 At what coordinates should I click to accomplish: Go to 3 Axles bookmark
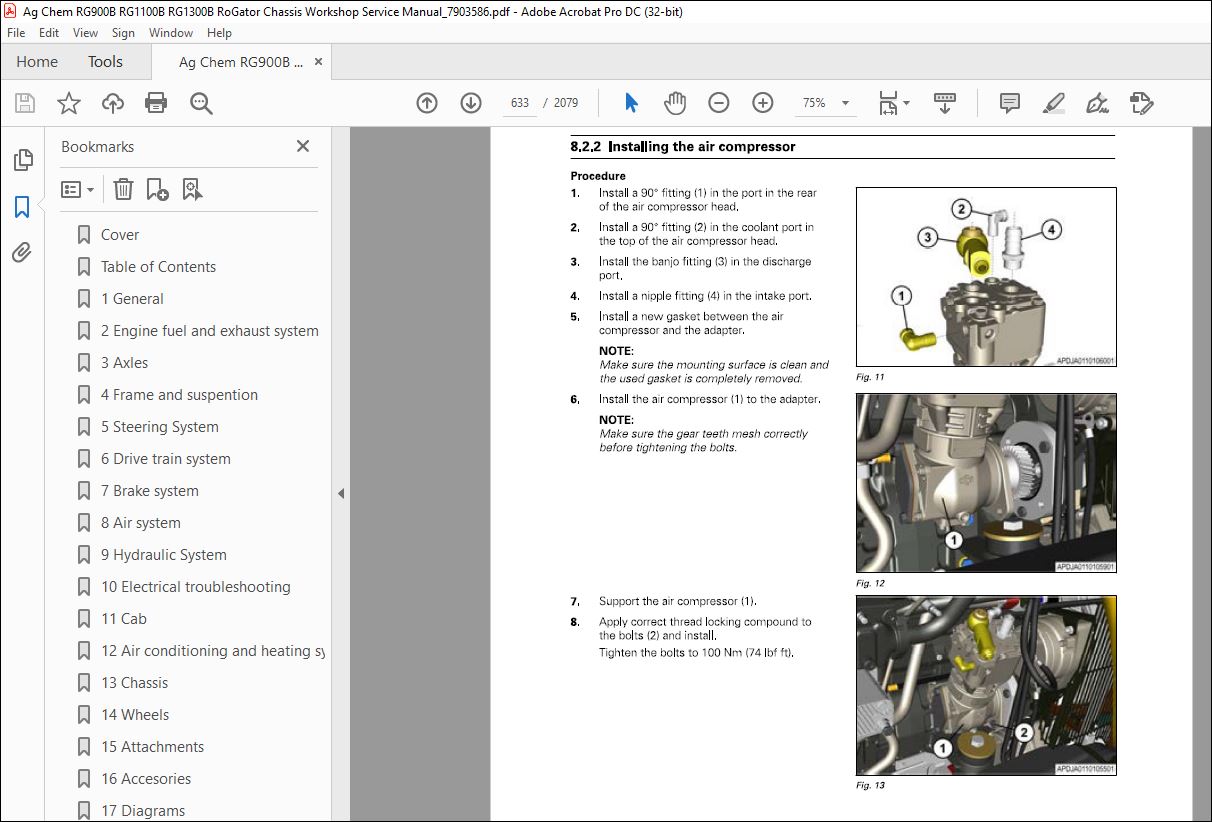click(x=124, y=363)
